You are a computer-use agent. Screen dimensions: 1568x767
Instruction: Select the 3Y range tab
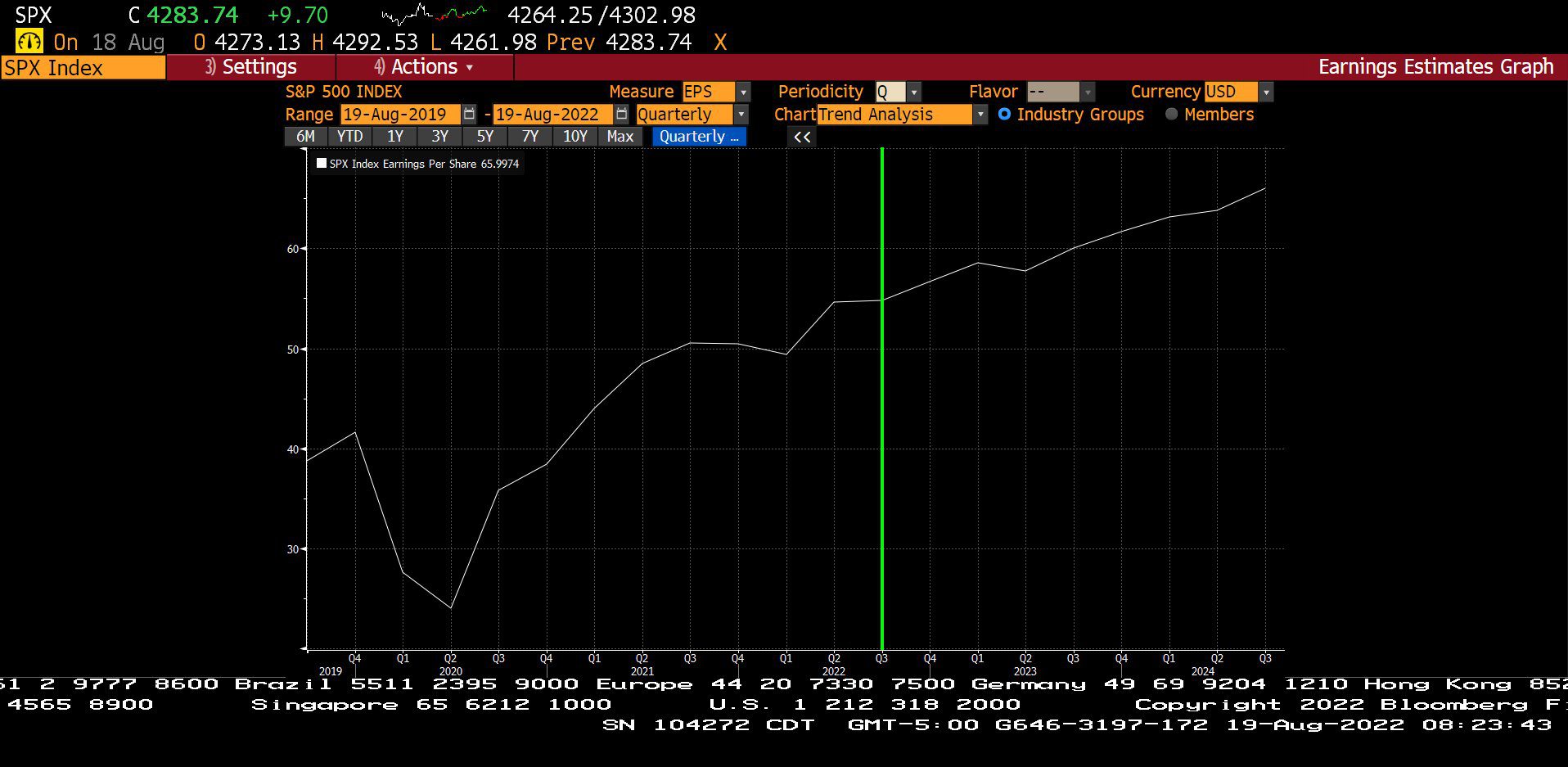pyautogui.click(x=440, y=137)
